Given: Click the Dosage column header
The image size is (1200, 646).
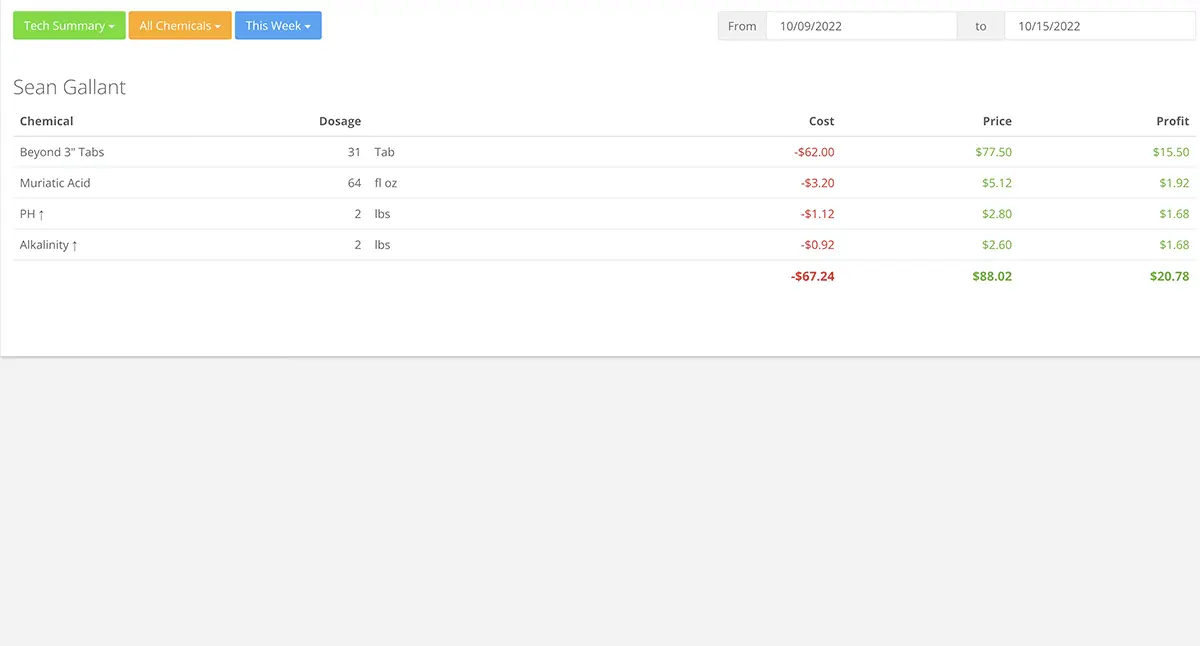Looking at the screenshot, I should (x=340, y=121).
